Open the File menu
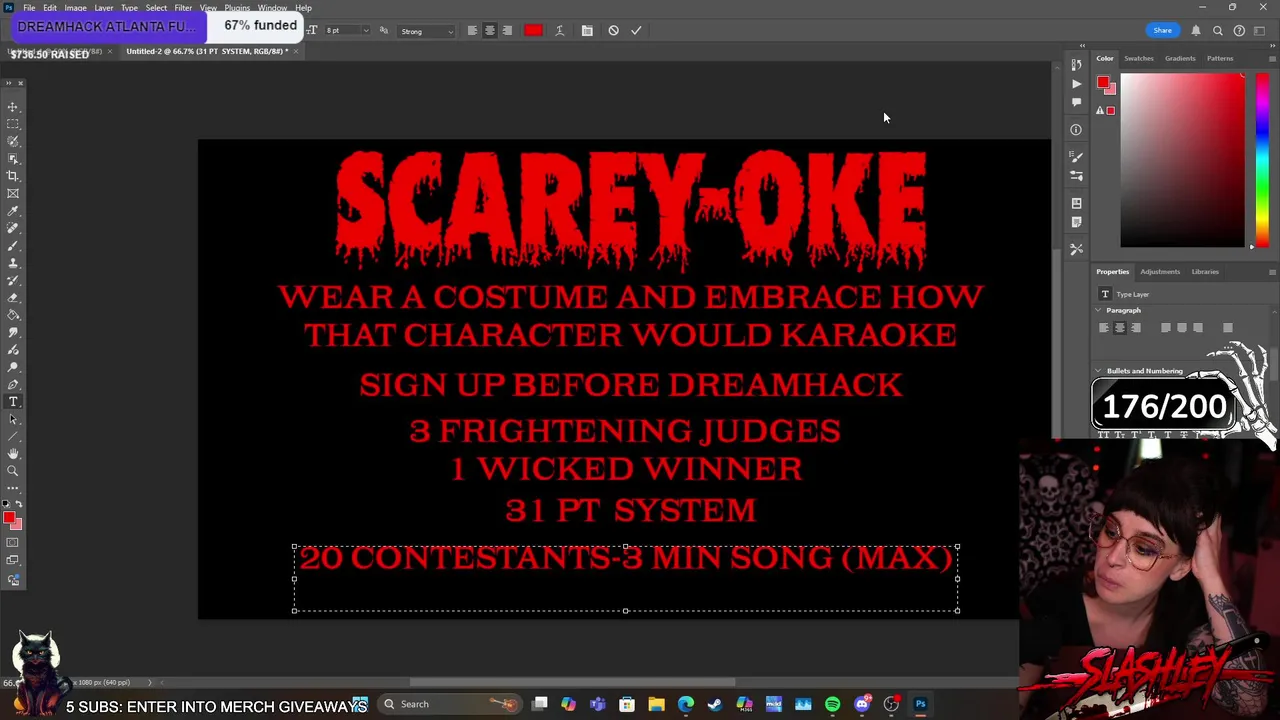The height and width of the screenshot is (720, 1280). click(29, 8)
